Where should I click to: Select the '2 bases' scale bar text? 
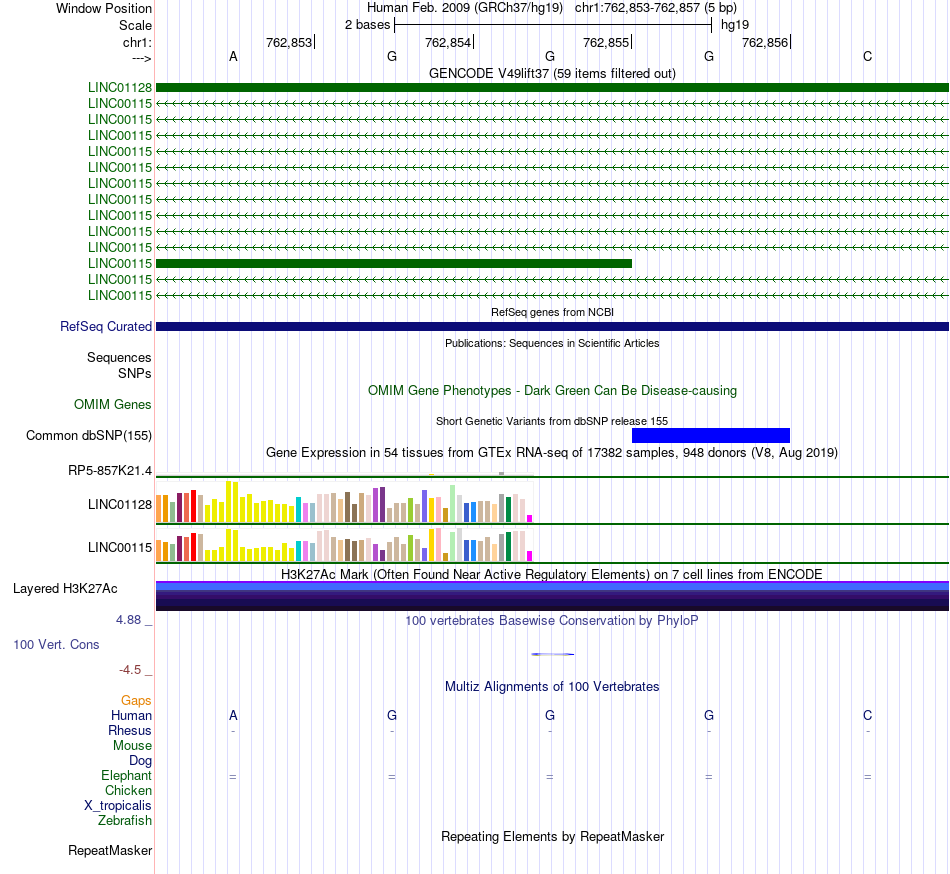tap(367, 25)
